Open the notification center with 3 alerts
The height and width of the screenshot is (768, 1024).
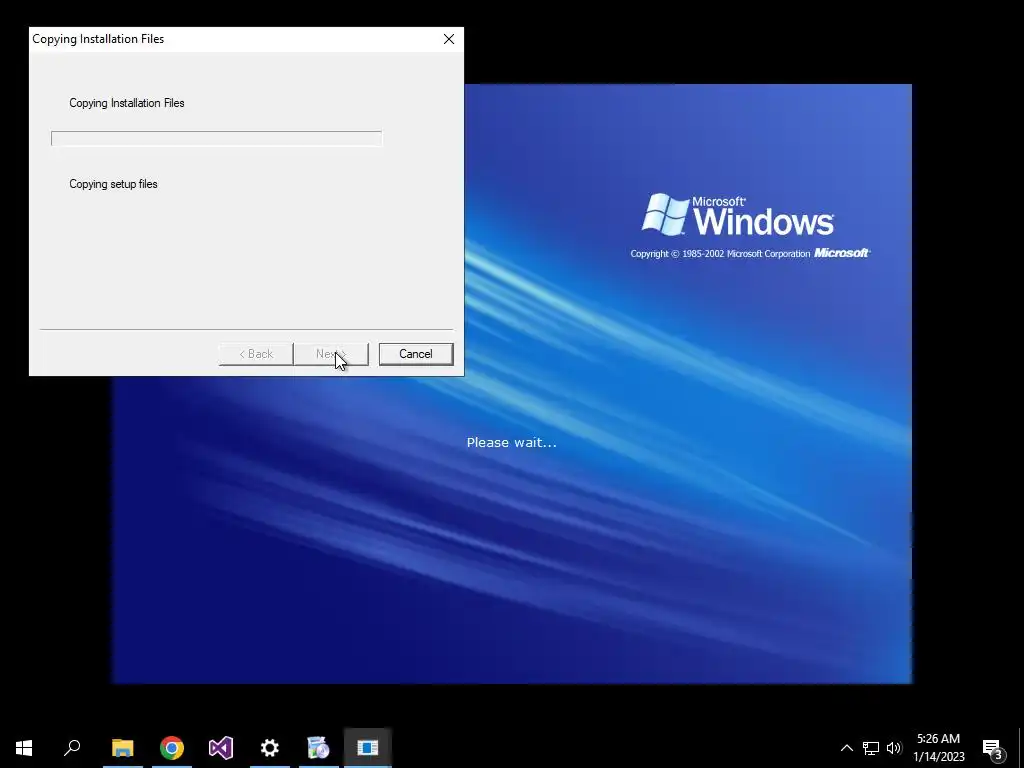(x=993, y=748)
